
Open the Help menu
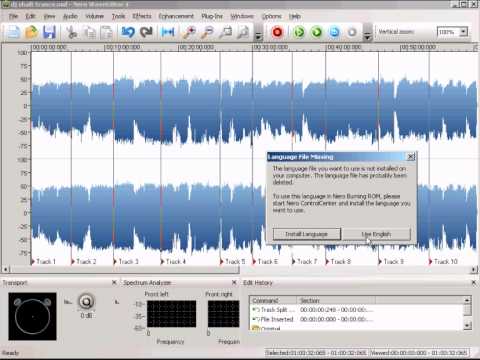point(295,16)
